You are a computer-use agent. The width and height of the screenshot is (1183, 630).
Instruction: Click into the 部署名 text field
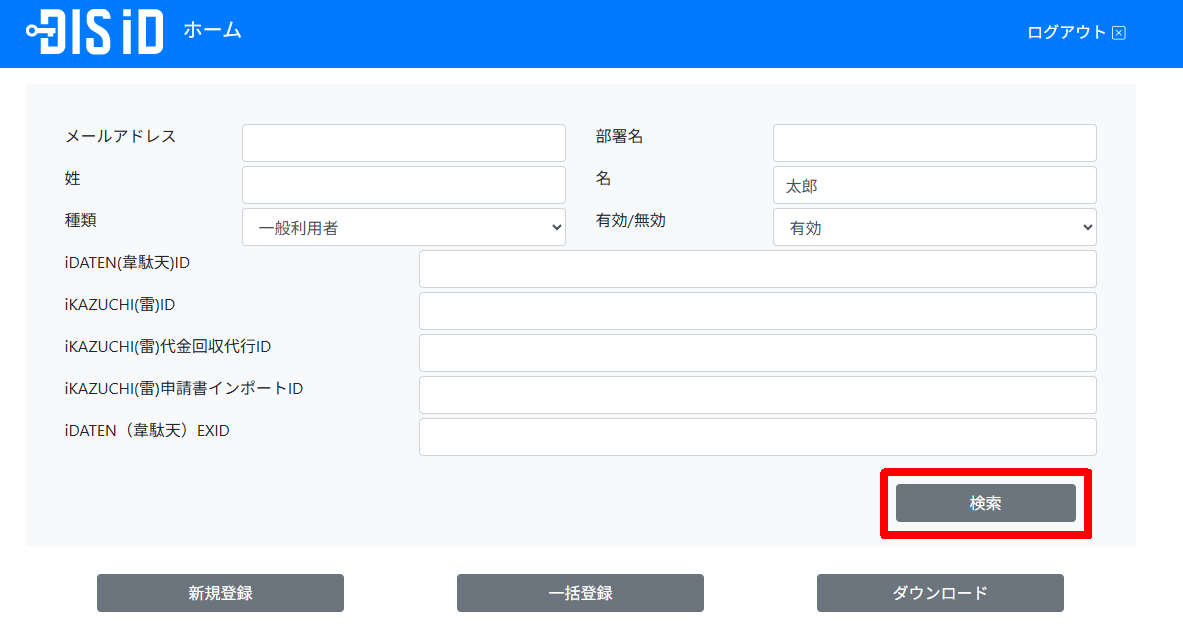click(934, 143)
